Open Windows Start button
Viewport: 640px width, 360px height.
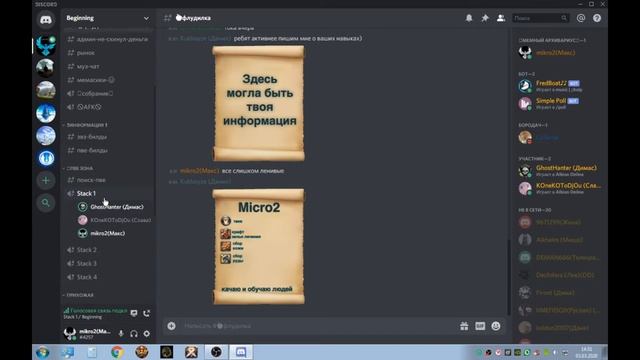[x=42, y=352]
